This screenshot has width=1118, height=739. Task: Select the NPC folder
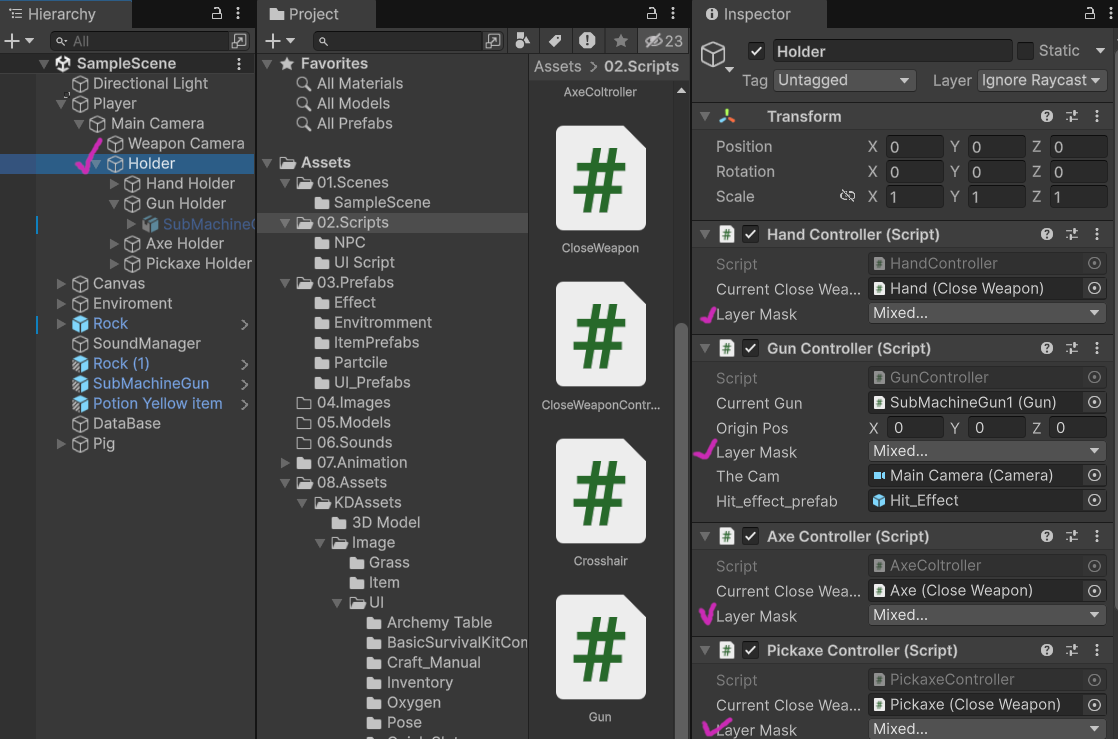349,243
